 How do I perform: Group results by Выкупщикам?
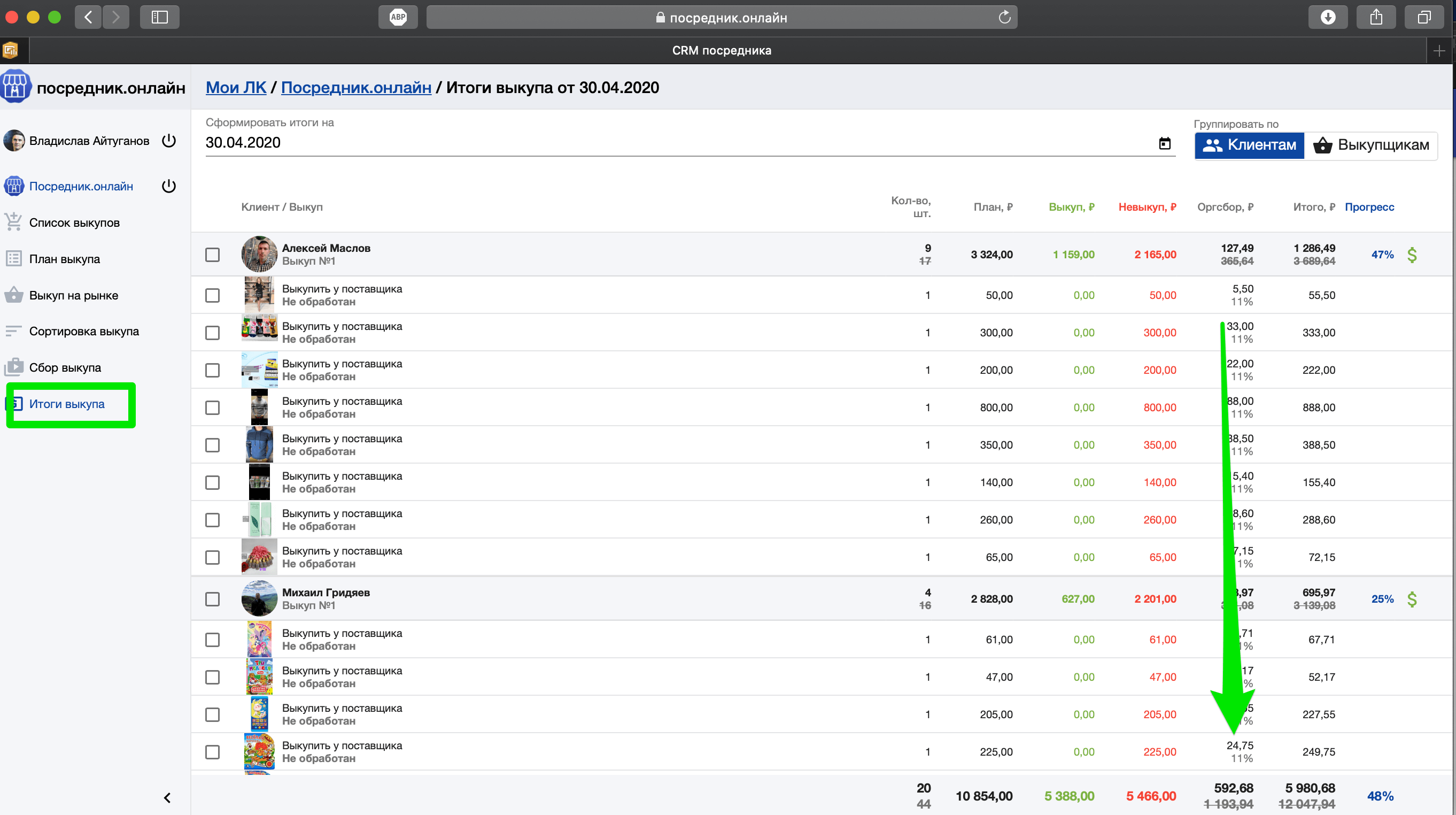tap(1371, 145)
